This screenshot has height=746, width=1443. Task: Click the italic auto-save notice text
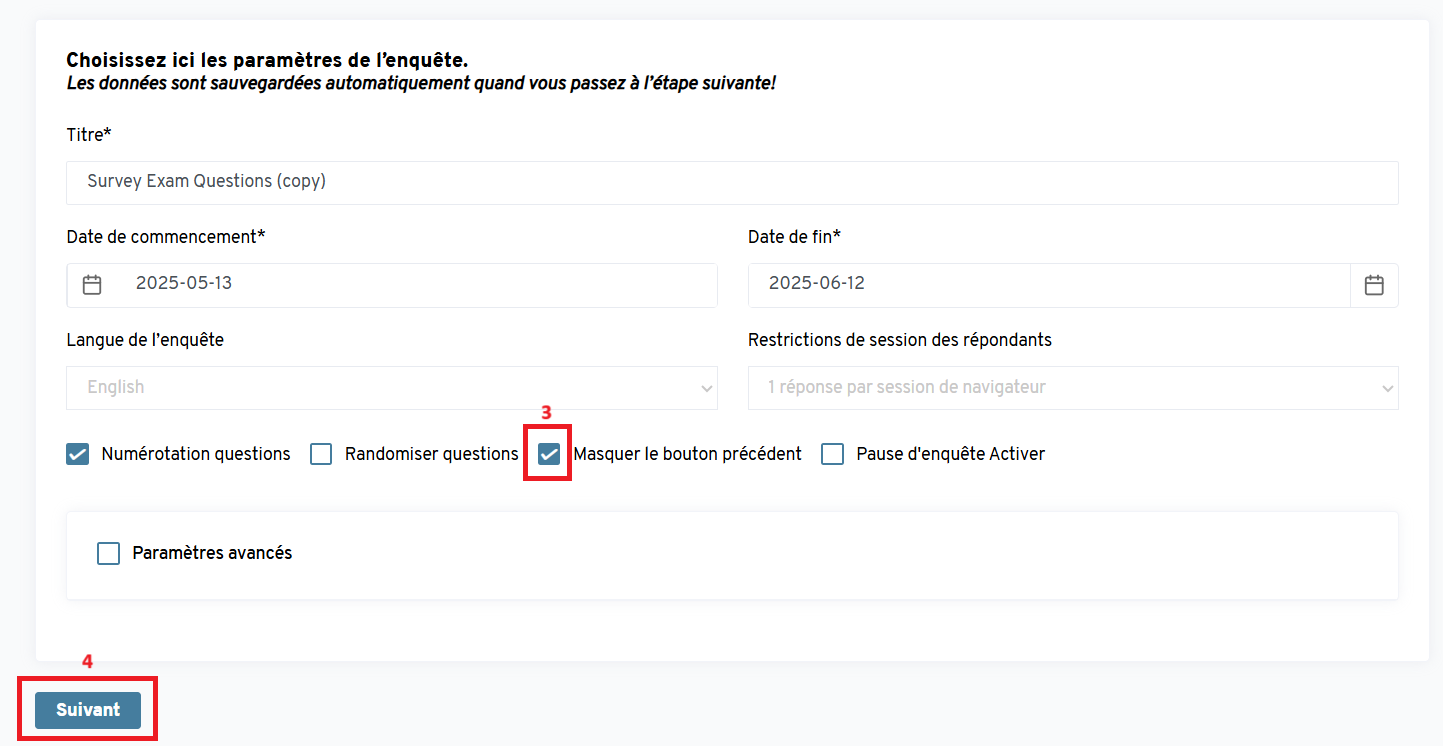tap(420, 82)
